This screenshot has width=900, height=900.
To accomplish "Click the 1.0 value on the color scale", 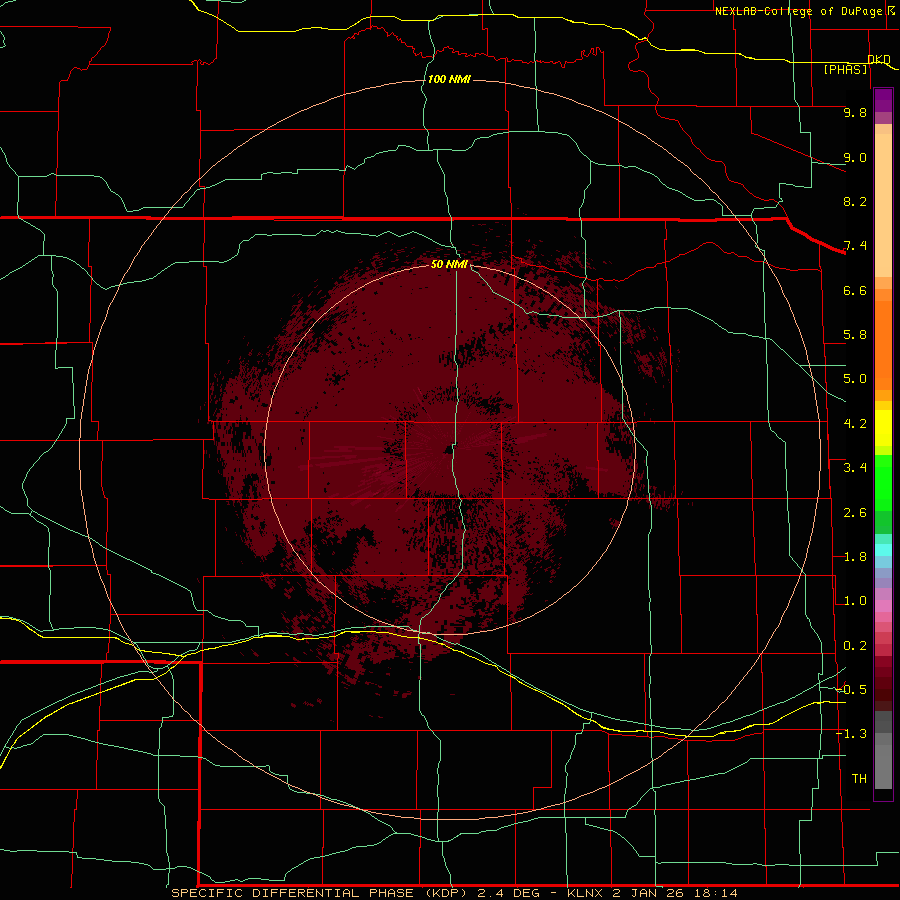I will click(x=855, y=601).
